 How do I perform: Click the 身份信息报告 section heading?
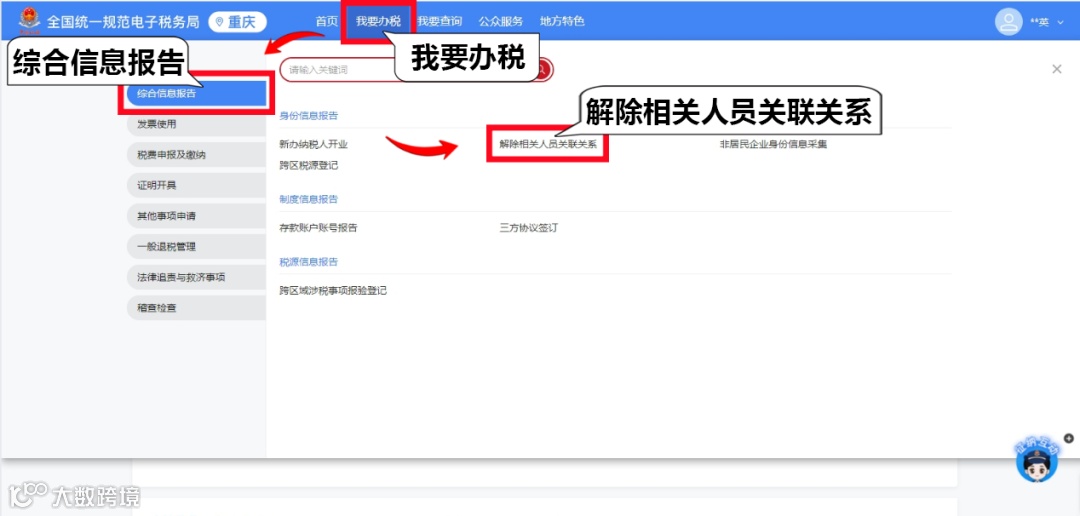(309, 116)
